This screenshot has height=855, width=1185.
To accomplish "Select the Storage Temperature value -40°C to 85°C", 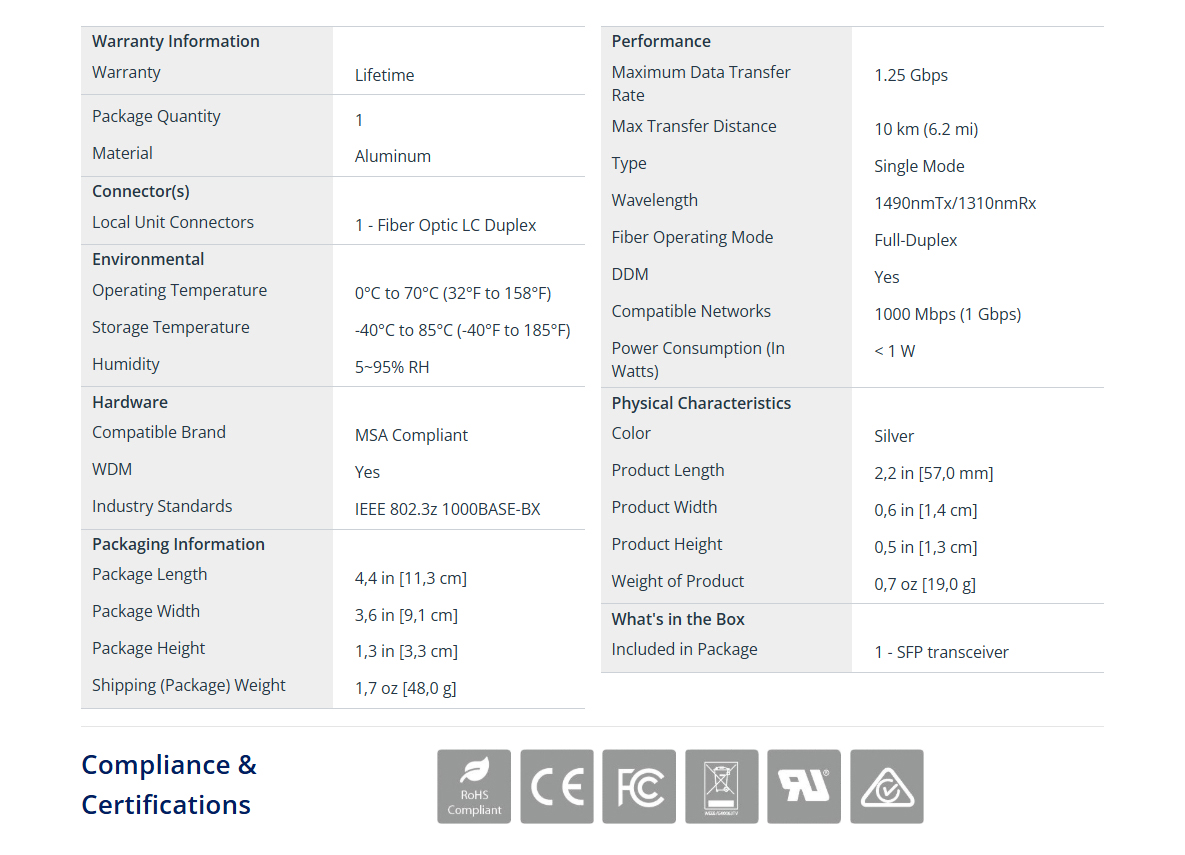I will pos(462,330).
